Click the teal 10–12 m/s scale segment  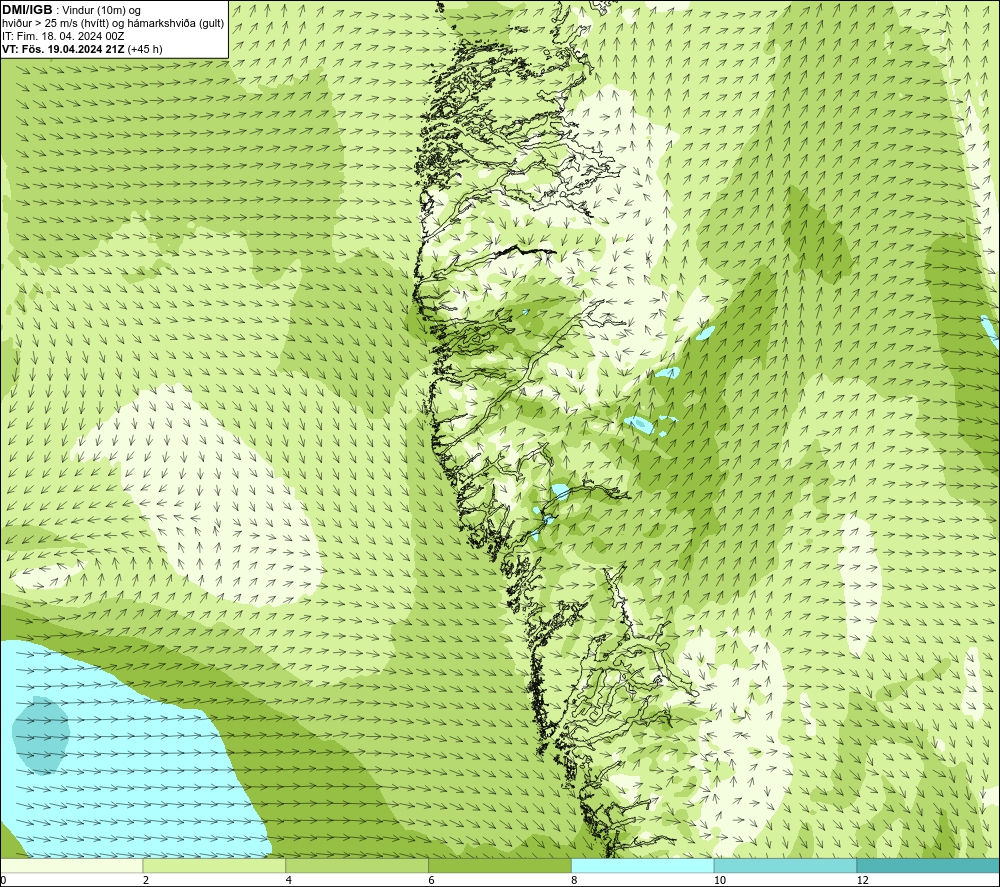point(785,865)
